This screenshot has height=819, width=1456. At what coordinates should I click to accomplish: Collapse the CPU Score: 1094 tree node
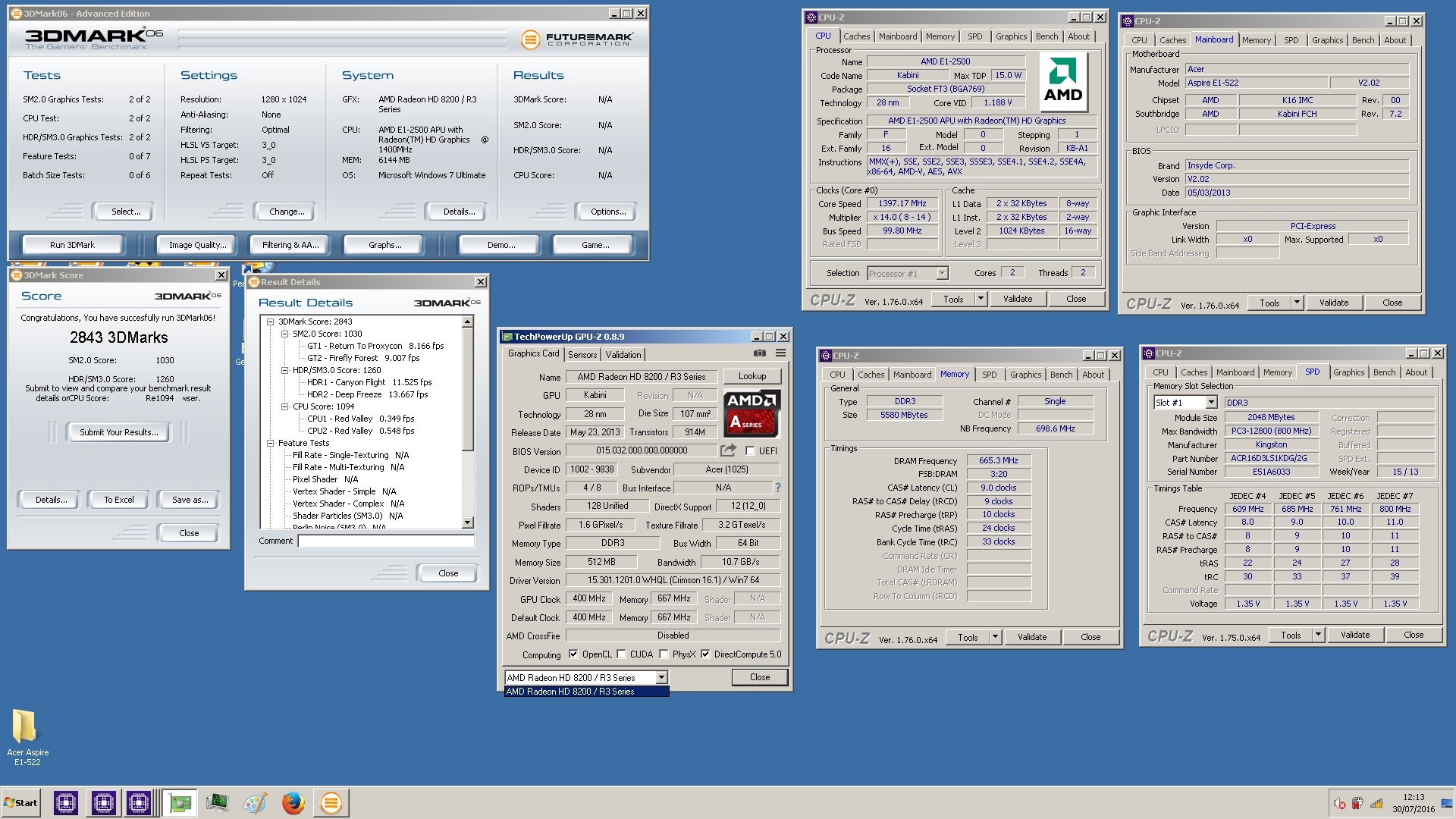284,406
